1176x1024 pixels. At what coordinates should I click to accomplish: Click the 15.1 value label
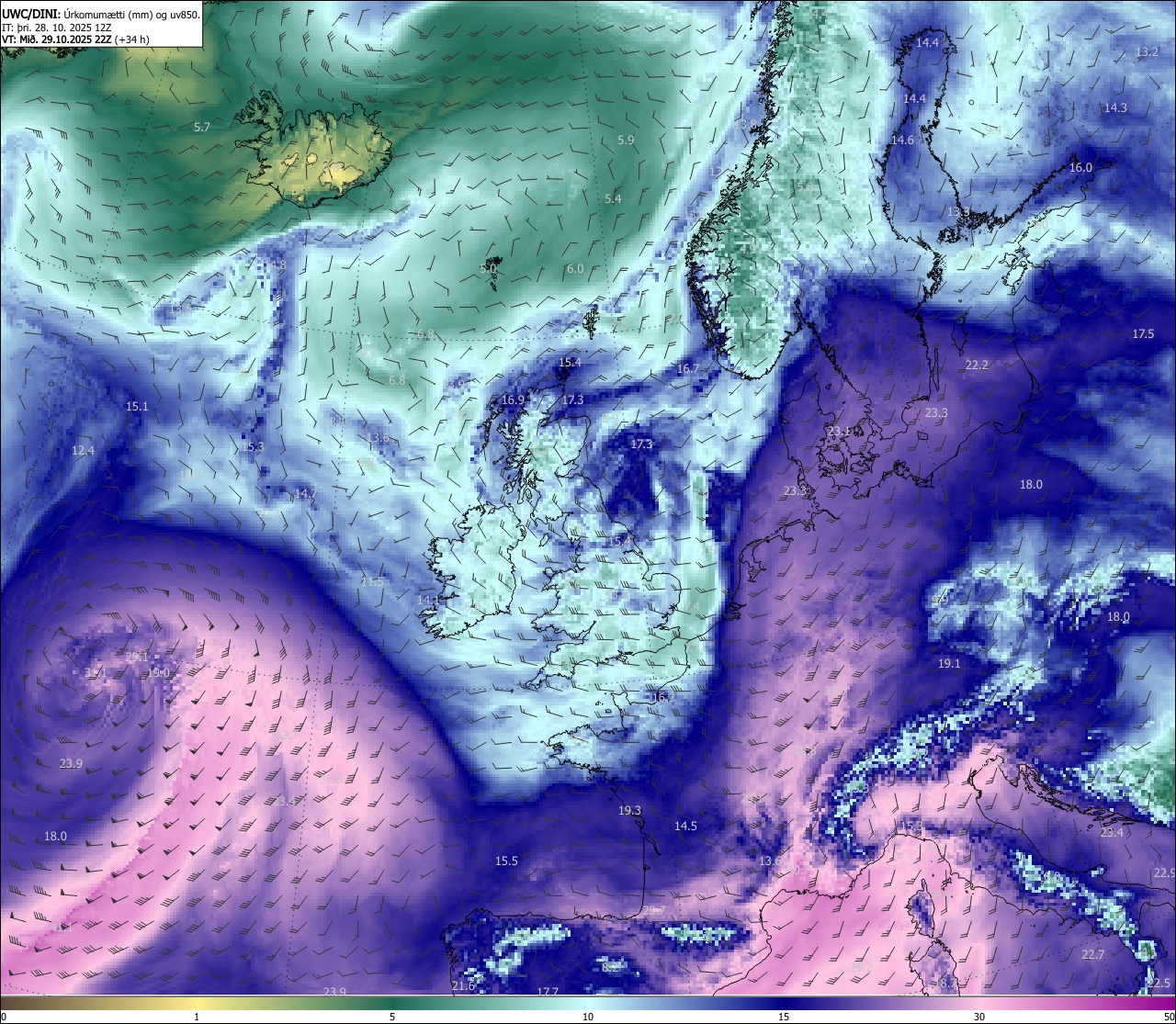tap(137, 406)
